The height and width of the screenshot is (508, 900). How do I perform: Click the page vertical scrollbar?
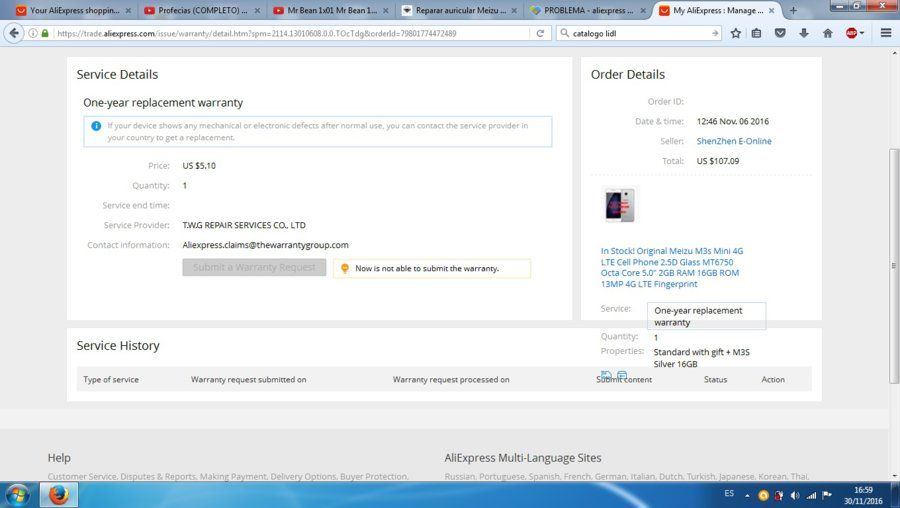(x=894, y=265)
